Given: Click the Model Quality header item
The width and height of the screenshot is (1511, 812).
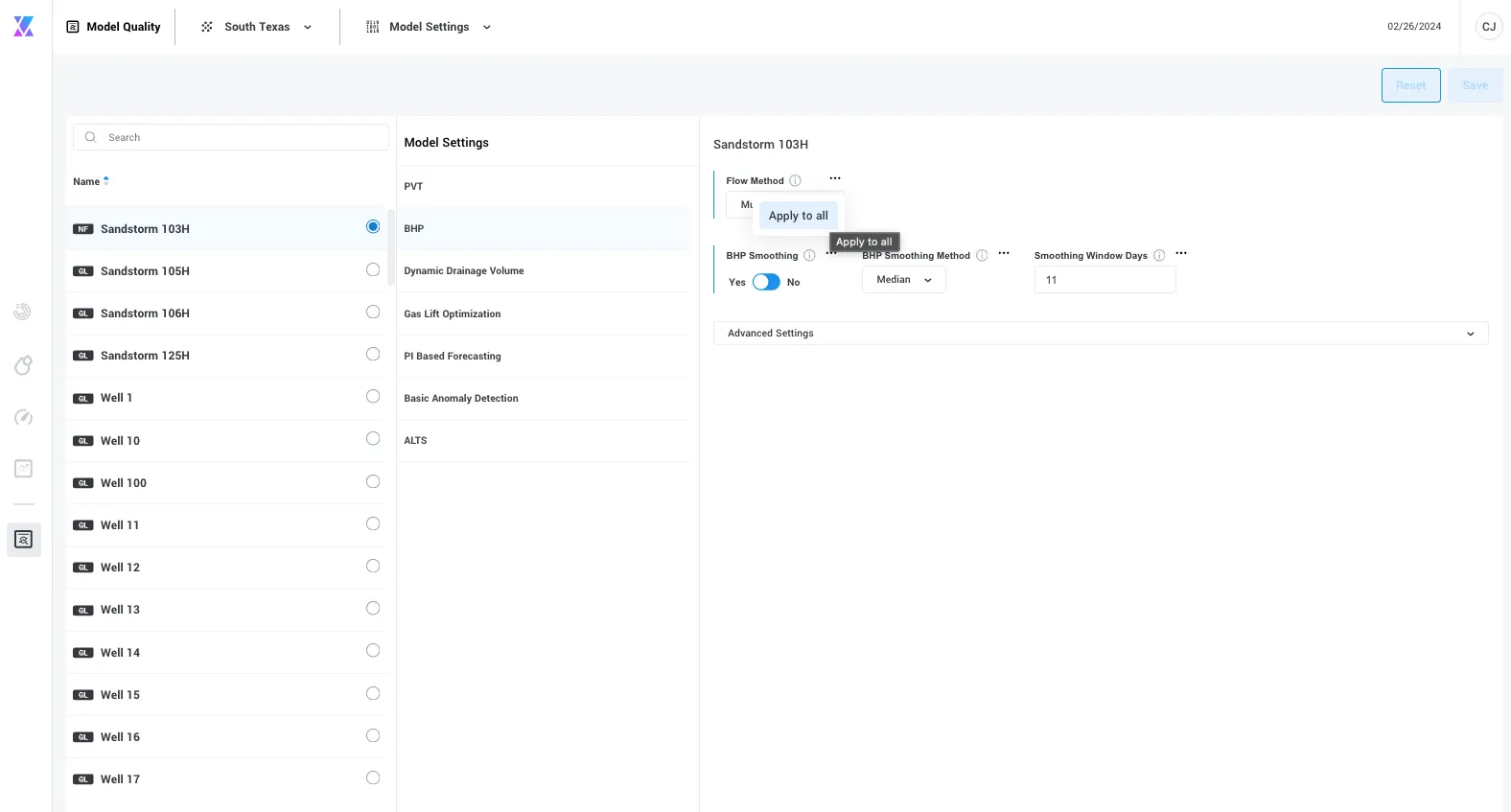Looking at the screenshot, I should [113, 27].
